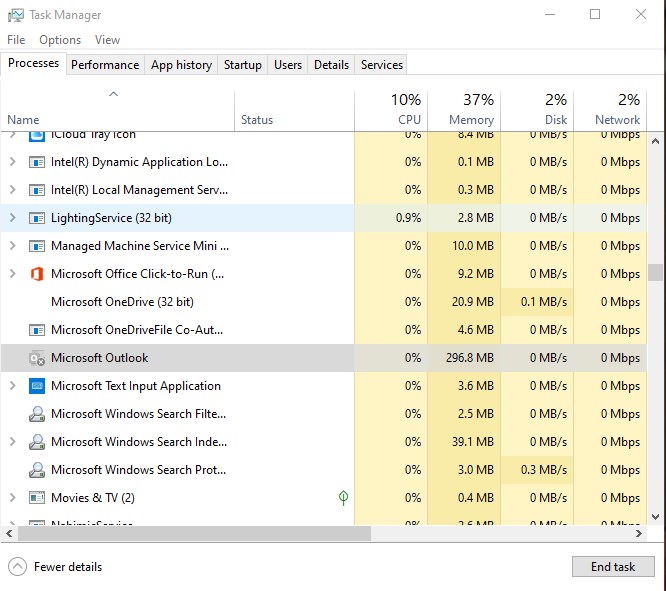Sort by the Status column header
The image size is (666, 591).
[294, 110]
